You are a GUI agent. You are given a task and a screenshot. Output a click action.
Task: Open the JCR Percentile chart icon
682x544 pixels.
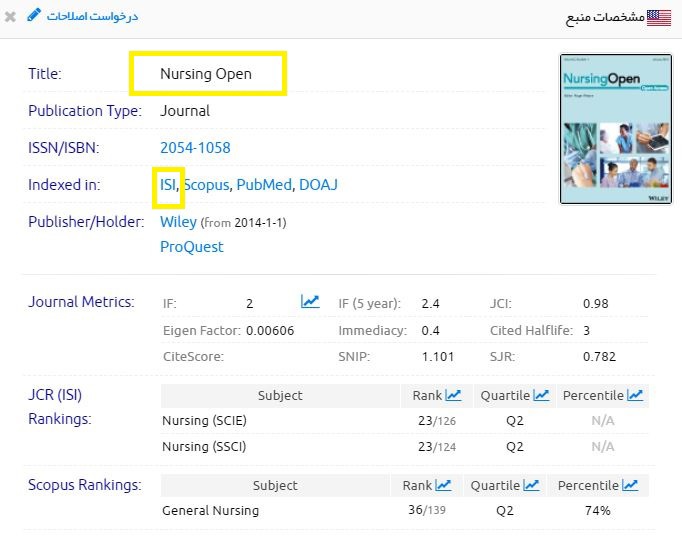[x=634, y=396]
